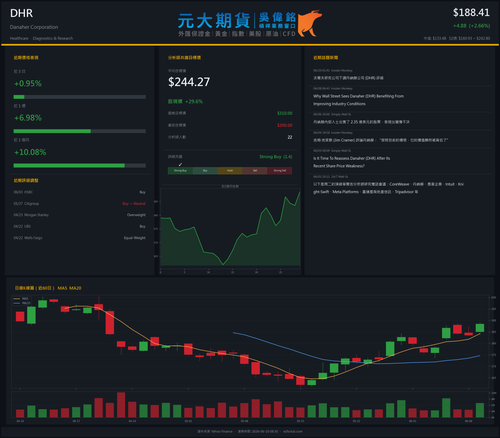
Task: Click the Strong Buy segment of the rating bar
Action: [180, 171]
